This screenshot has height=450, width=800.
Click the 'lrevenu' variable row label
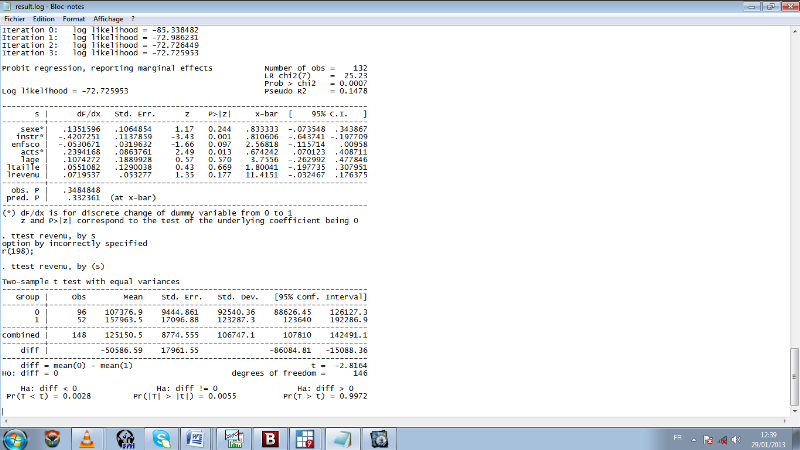coord(23,174)
